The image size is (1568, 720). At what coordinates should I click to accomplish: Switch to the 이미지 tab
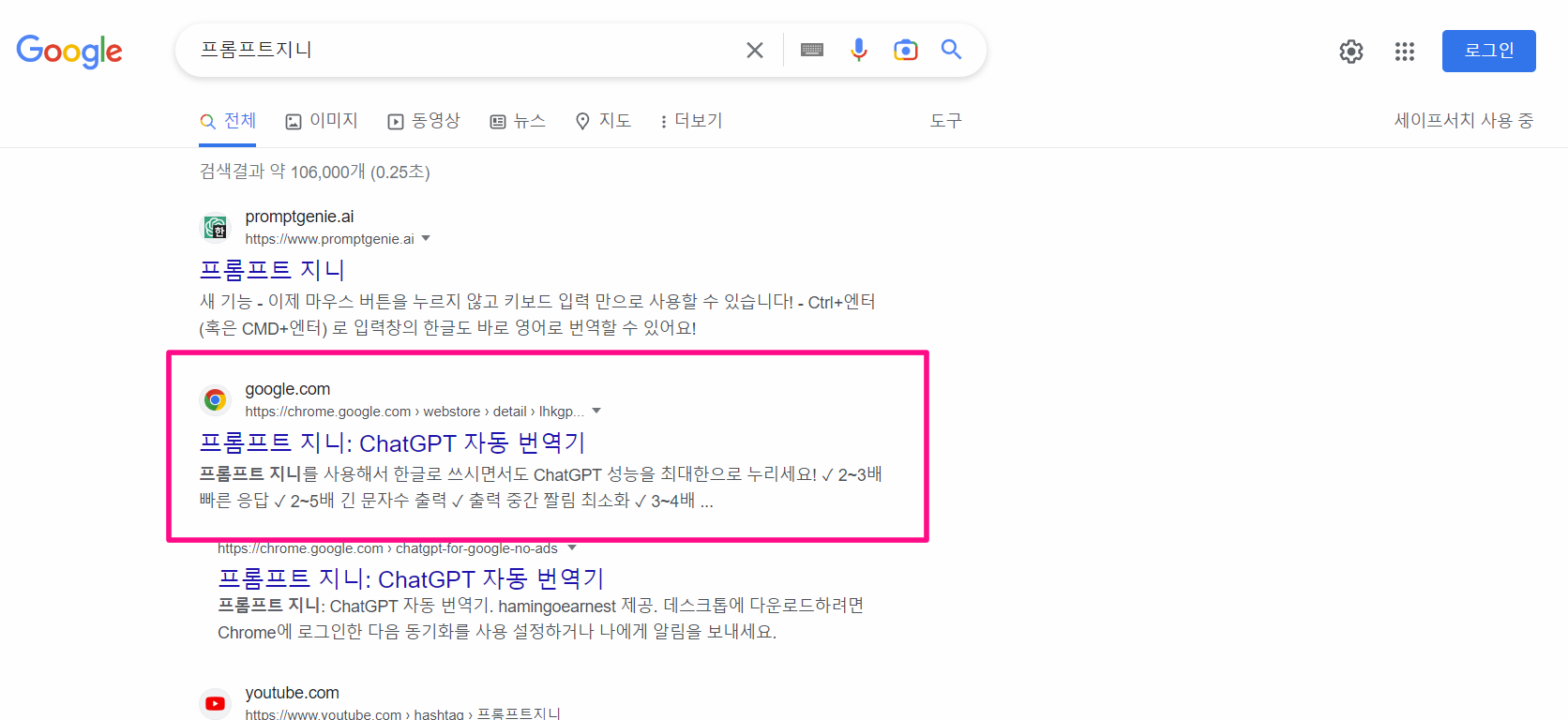tap(322, 121)
